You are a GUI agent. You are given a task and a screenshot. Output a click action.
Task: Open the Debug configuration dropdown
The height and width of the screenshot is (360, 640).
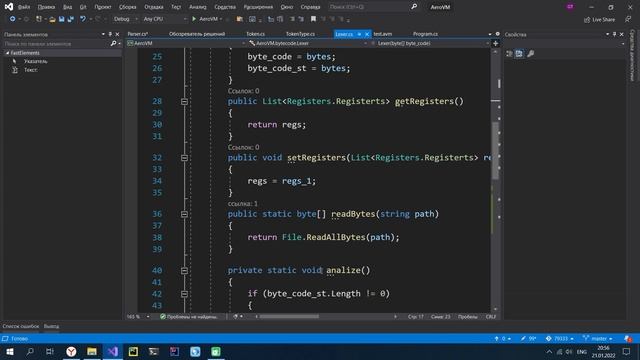pyautogui.click(x=125, y=19)
